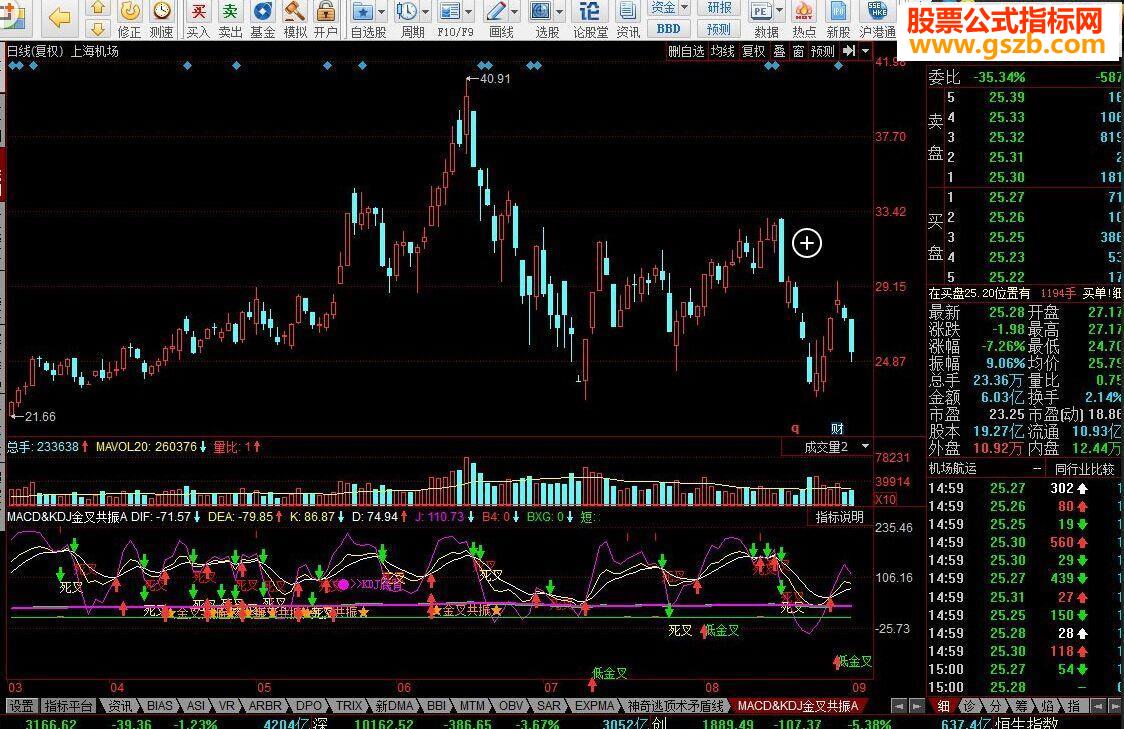Image resolution: width=1124 pixels, height=729 pixels.
Task: Select the 筹 chips tab
Action: coord(1021,706)
